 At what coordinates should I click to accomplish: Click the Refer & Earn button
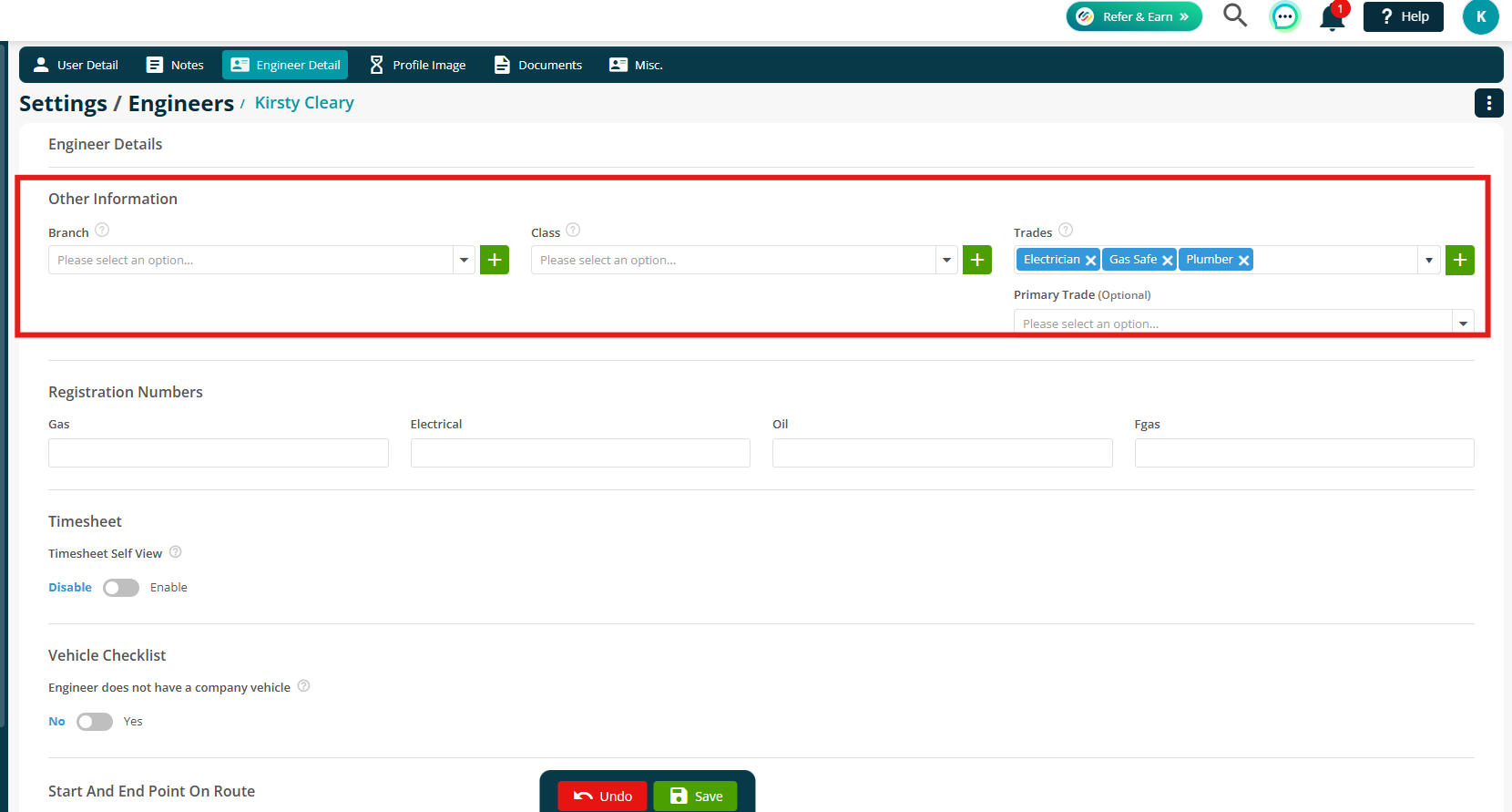1134,16
